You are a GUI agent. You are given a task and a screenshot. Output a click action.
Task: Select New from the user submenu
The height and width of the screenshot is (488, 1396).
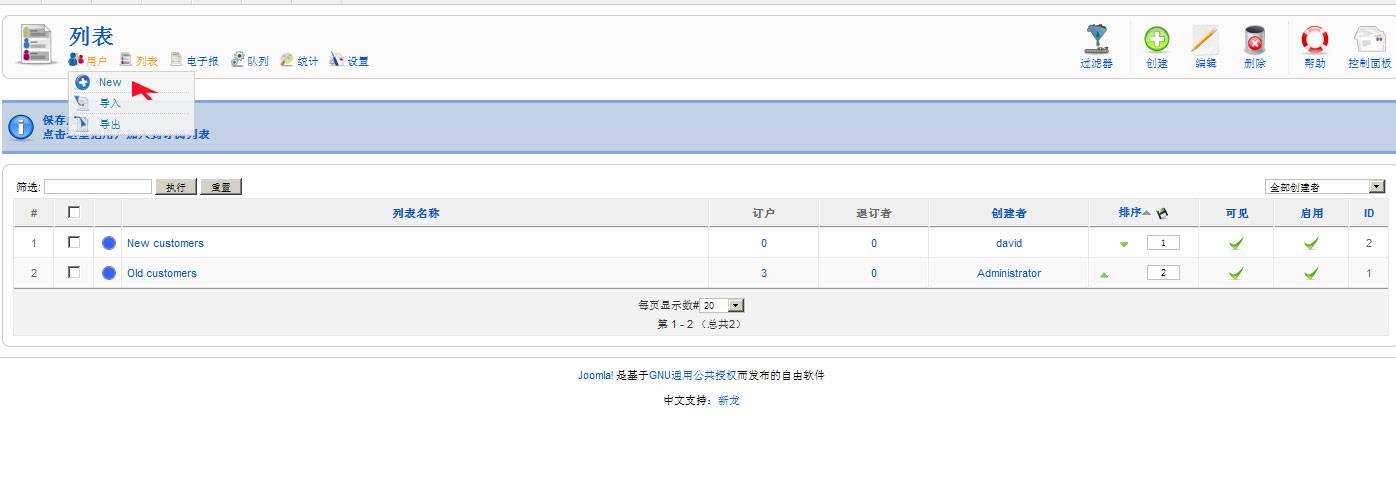tap(110, 83)
